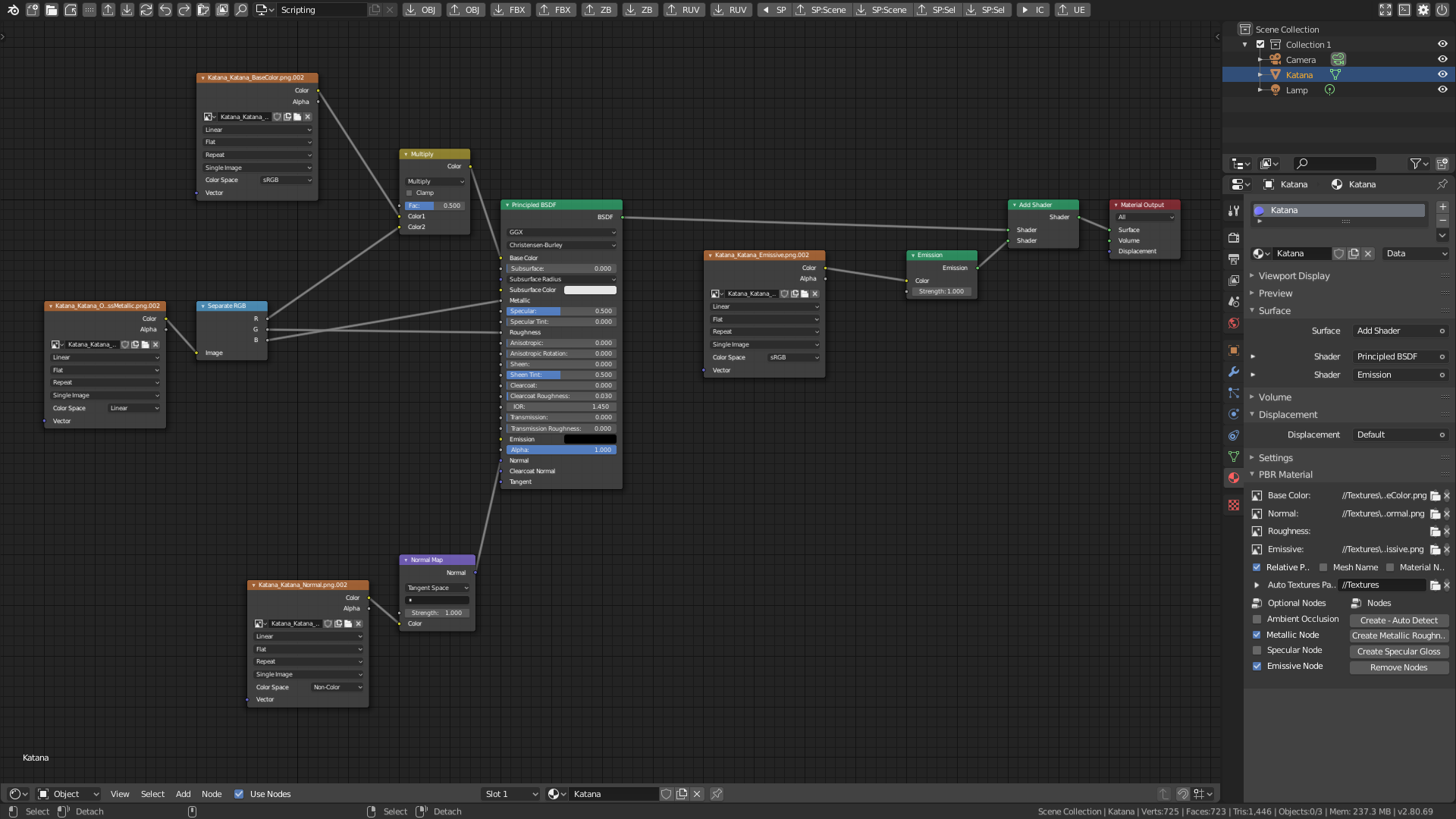Open Base Color texture file browser folder icon
Screen dimensions: 1456x819
[x=1435, y=496]
